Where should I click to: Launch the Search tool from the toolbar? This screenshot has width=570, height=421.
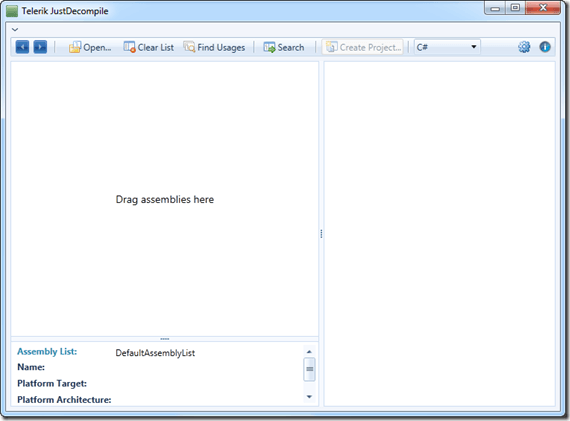pos(284,47)
